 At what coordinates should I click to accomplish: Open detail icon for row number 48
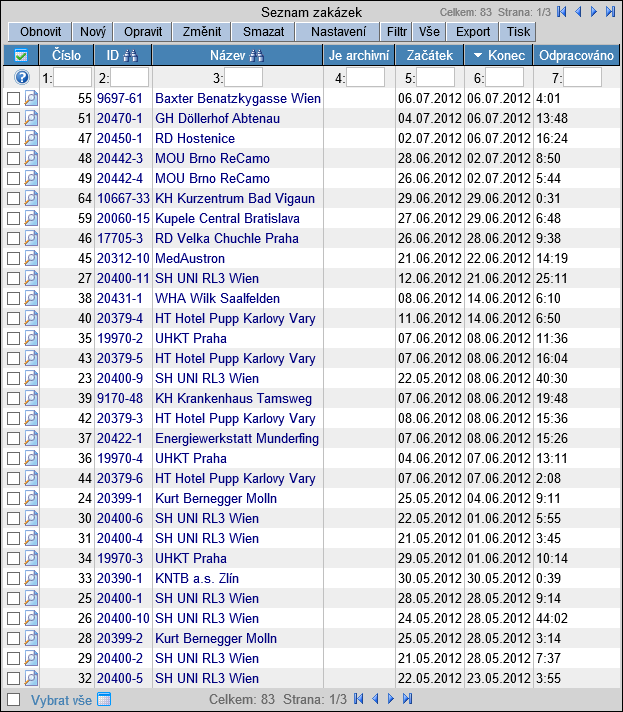[31, 158]
